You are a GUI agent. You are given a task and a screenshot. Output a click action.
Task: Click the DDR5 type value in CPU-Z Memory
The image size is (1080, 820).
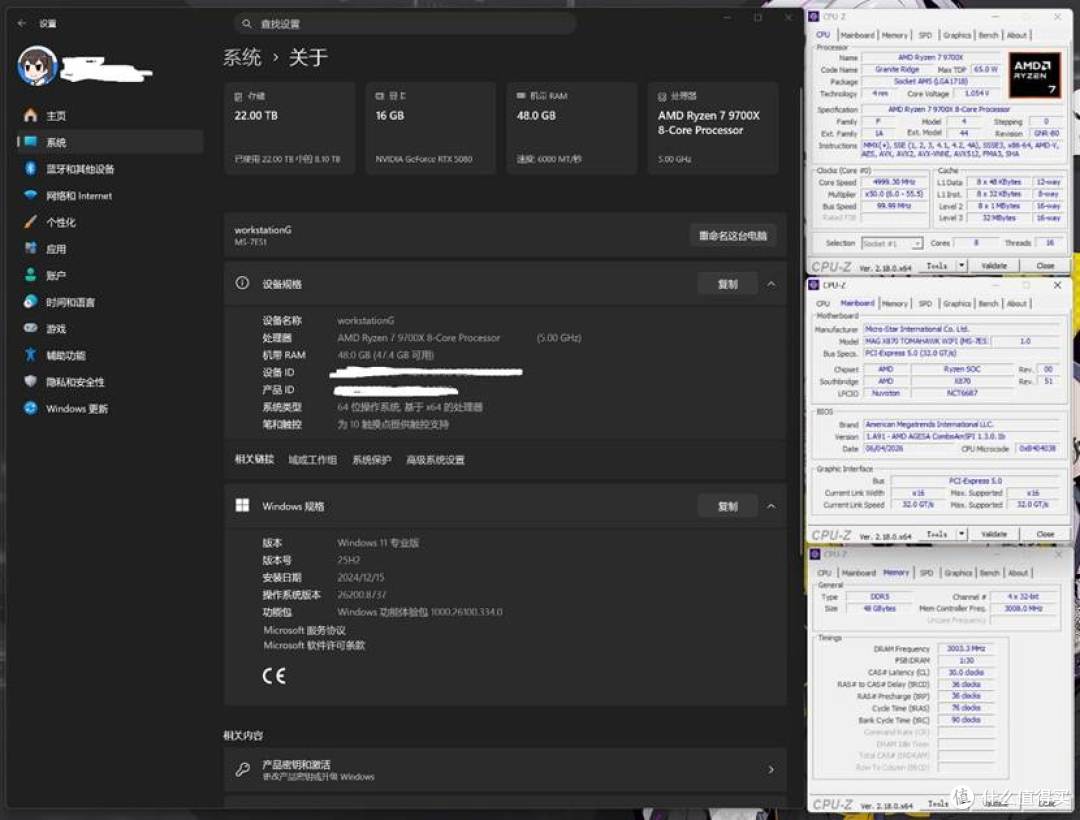point(880,597)
